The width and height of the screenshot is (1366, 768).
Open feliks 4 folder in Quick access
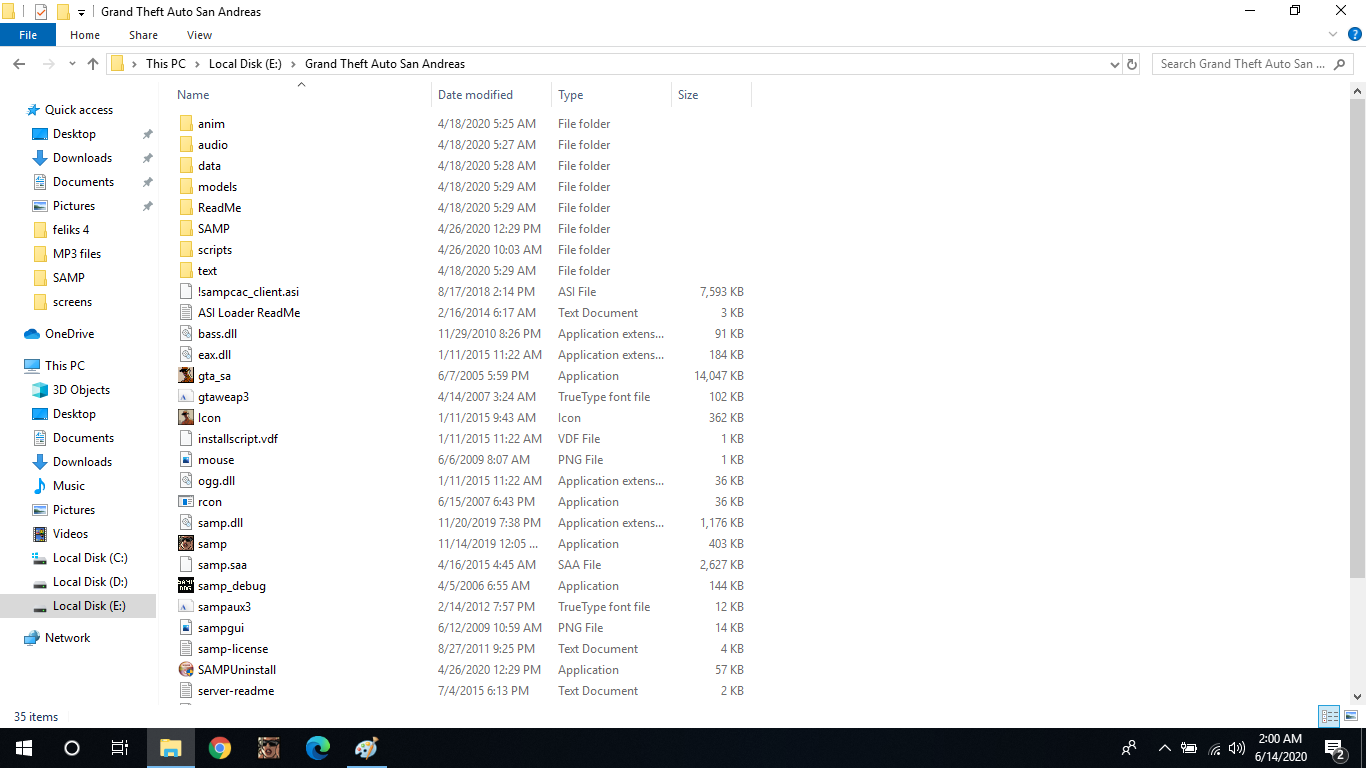(x=71, y=230)
